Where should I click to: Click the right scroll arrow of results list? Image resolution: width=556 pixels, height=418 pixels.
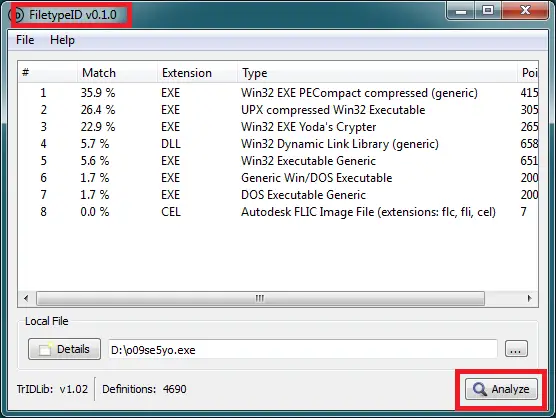(529, 298)
